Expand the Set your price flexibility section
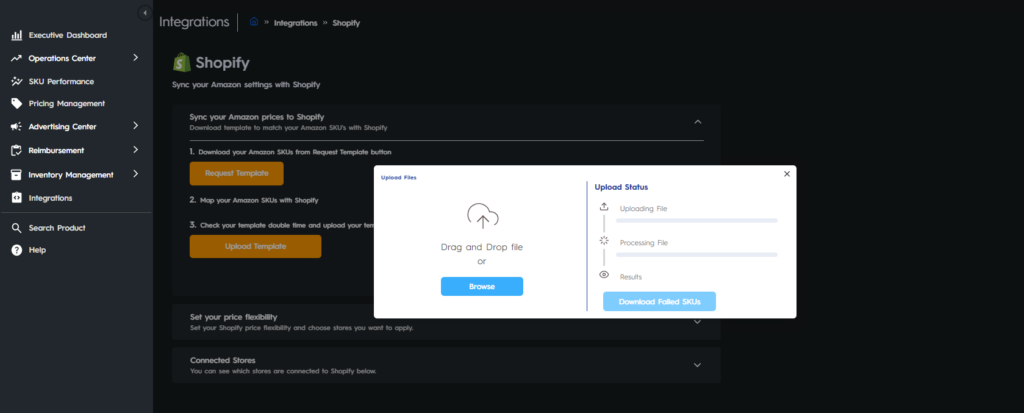This screenshot has width=1024, height=413. point(697,322)
